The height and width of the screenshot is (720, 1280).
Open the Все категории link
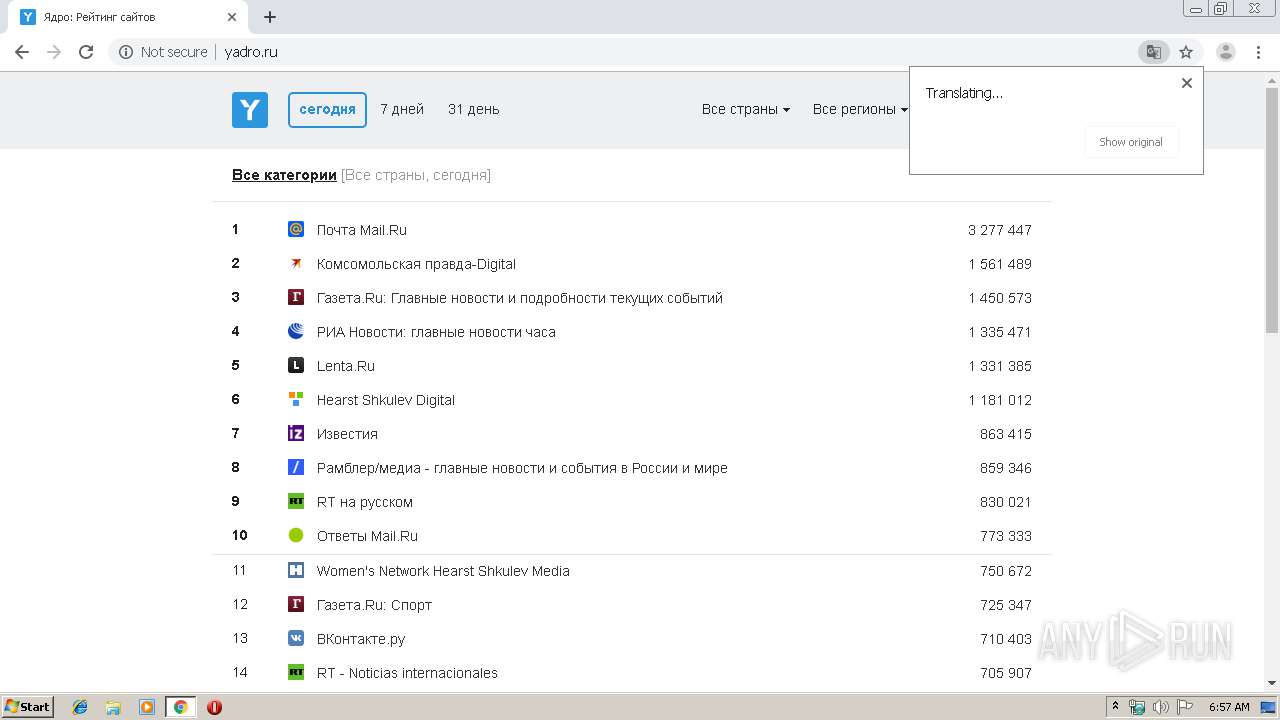[284, 175]
